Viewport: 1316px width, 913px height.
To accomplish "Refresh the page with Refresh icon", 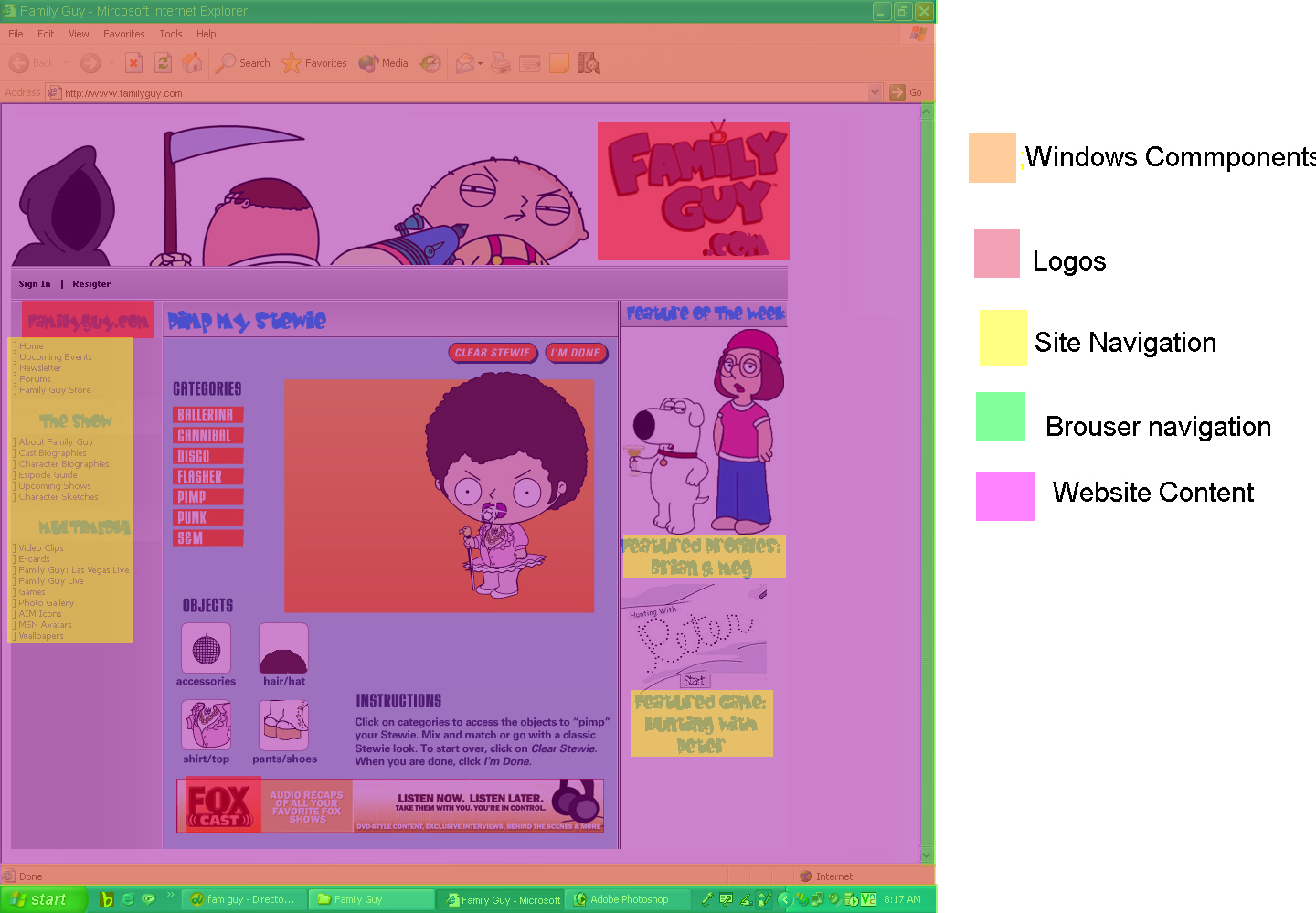I will tap(163, 63).
